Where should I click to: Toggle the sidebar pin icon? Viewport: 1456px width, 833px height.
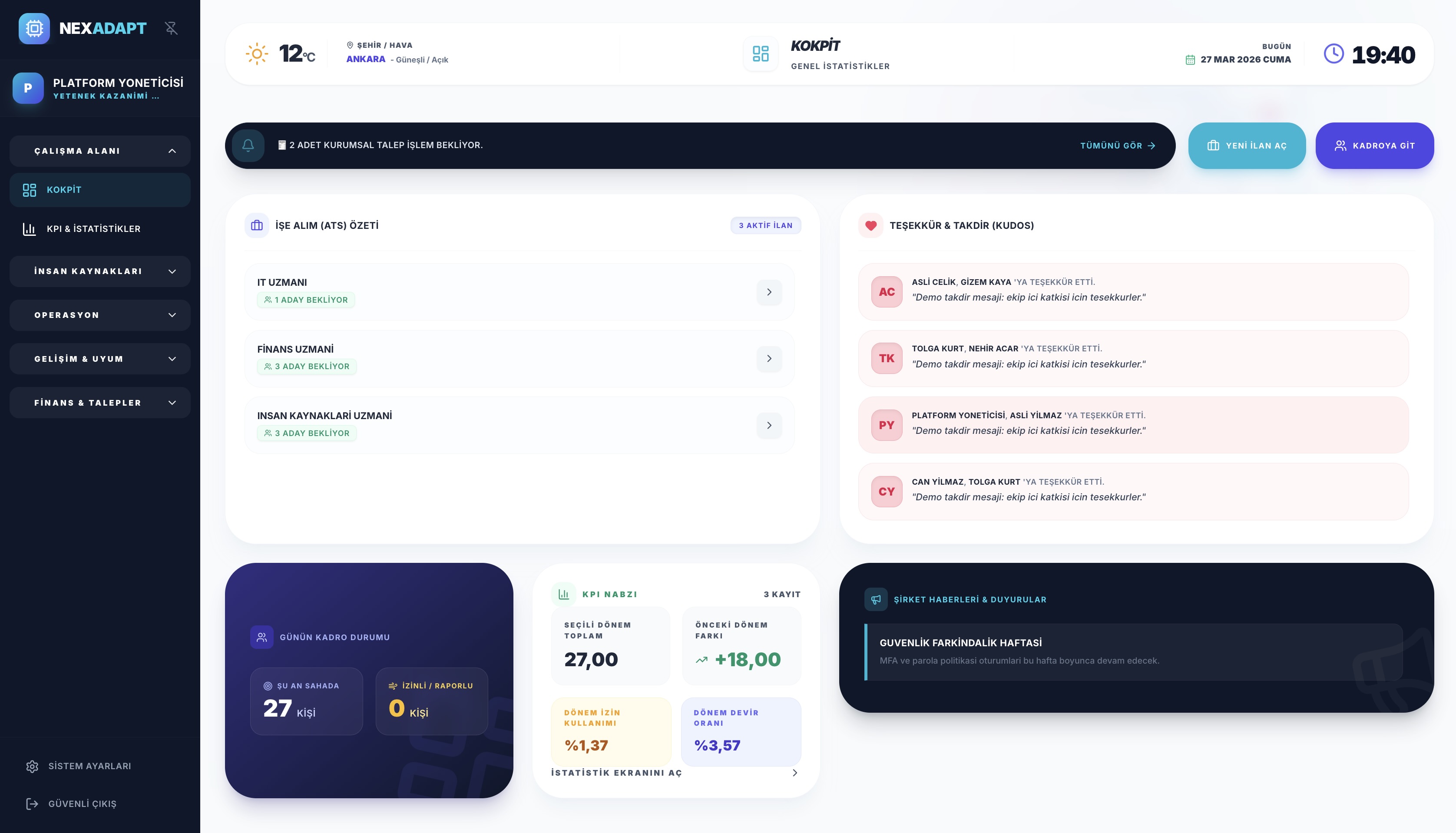pos(171,28)
